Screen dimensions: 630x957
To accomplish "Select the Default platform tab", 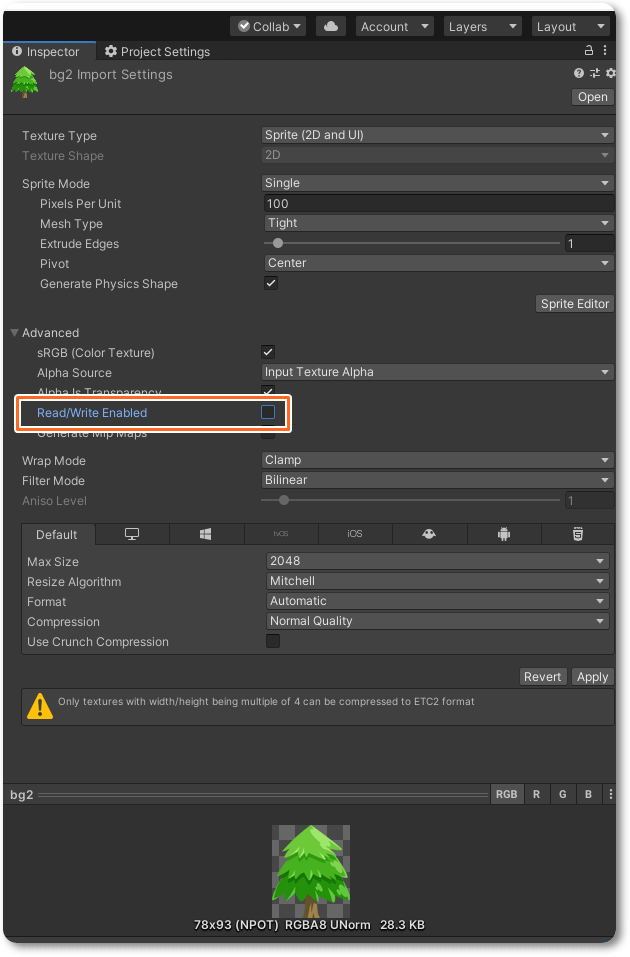I will coord(57,534).
